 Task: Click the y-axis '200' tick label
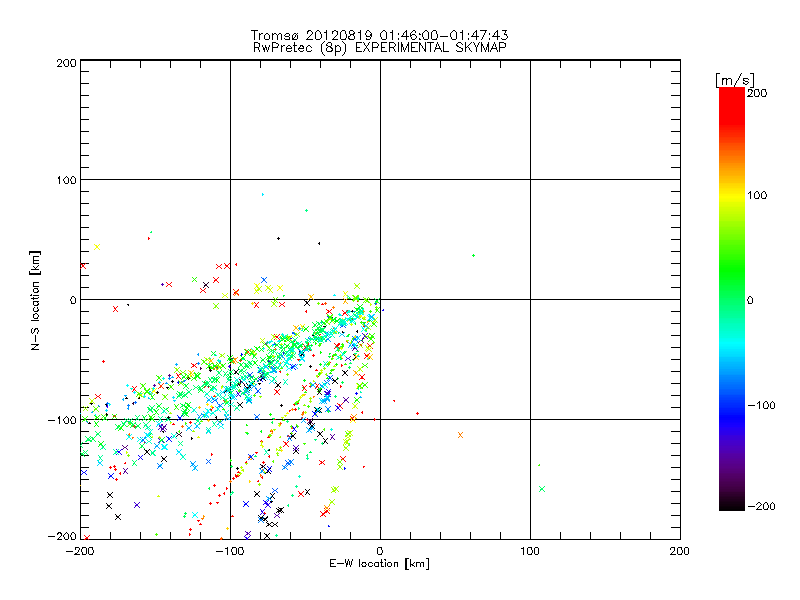point(66,63)
